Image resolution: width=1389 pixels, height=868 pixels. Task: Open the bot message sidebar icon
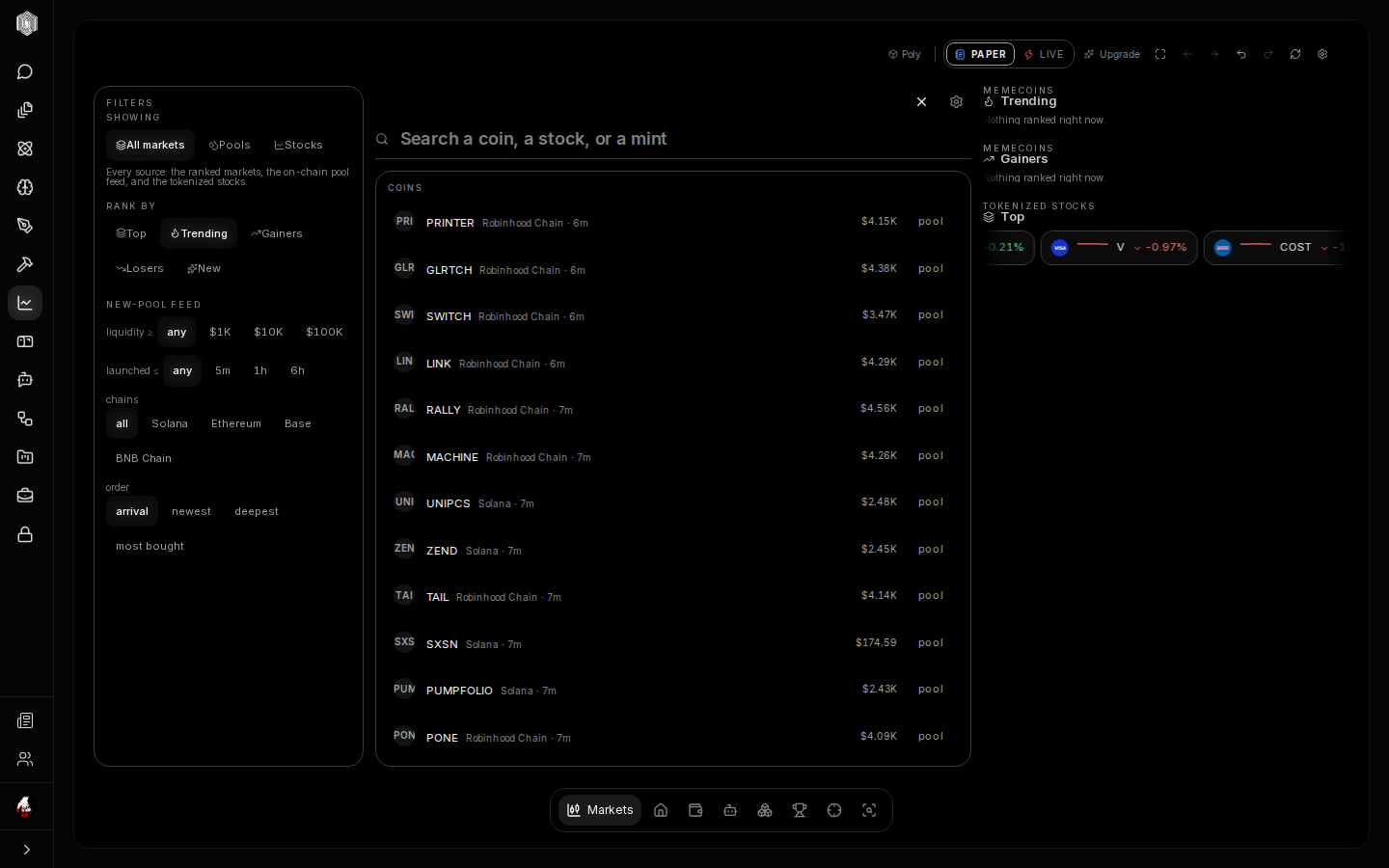point(25,380)
